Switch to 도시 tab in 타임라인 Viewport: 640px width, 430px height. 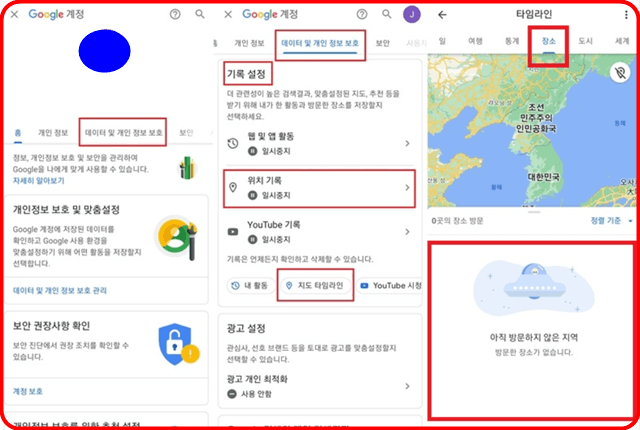585,41
